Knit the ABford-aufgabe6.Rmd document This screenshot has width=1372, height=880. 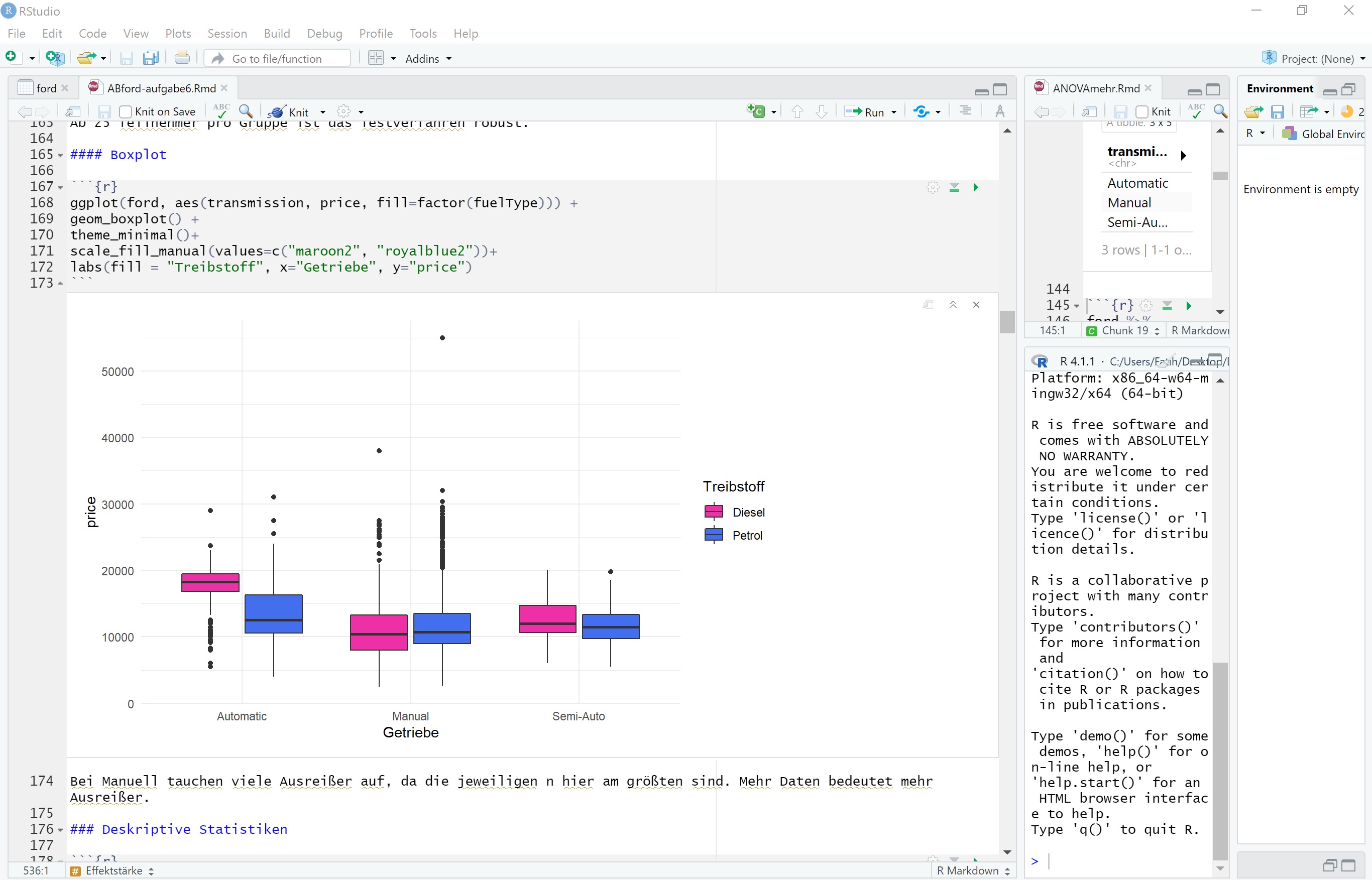click(289, 112)
